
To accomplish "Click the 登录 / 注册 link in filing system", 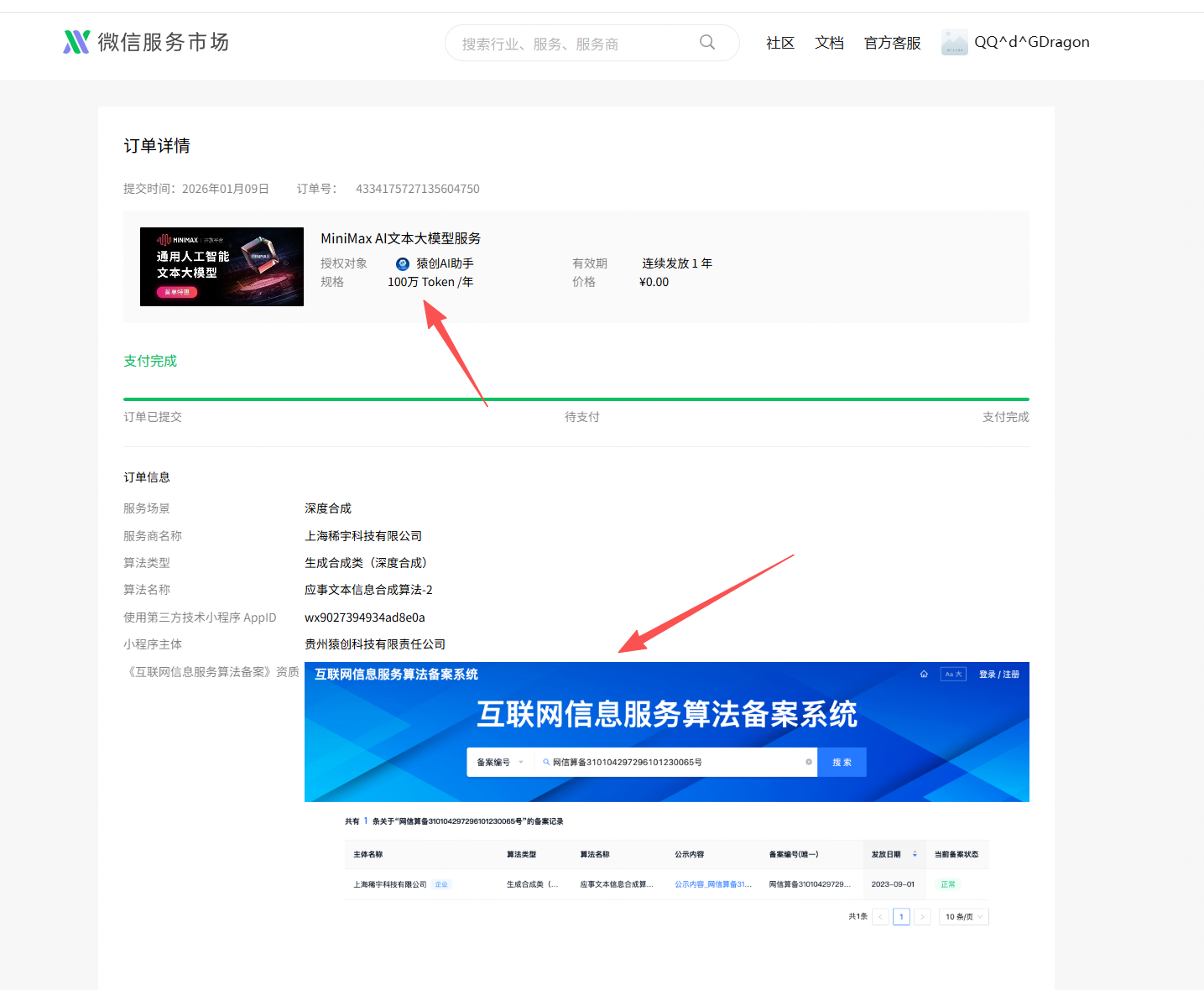I will 998,674.
